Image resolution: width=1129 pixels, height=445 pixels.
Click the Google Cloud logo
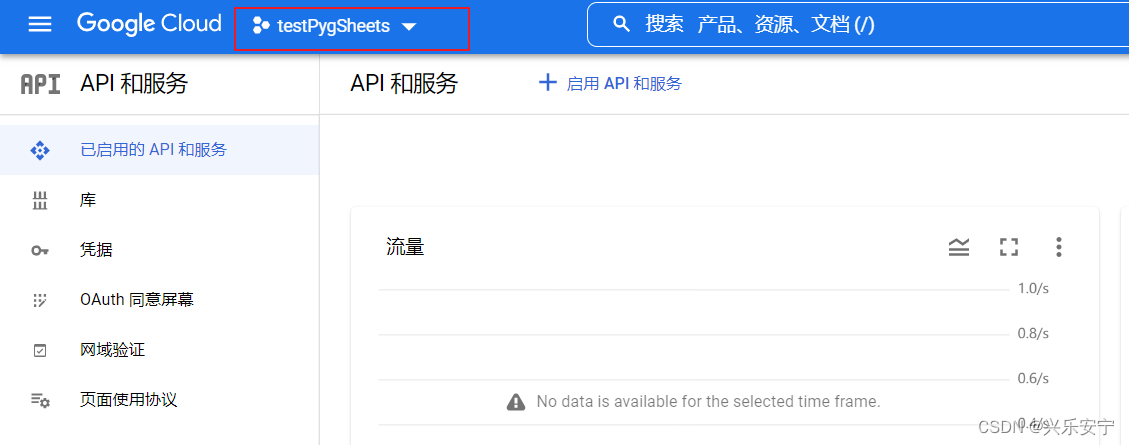tap(149, 24)
